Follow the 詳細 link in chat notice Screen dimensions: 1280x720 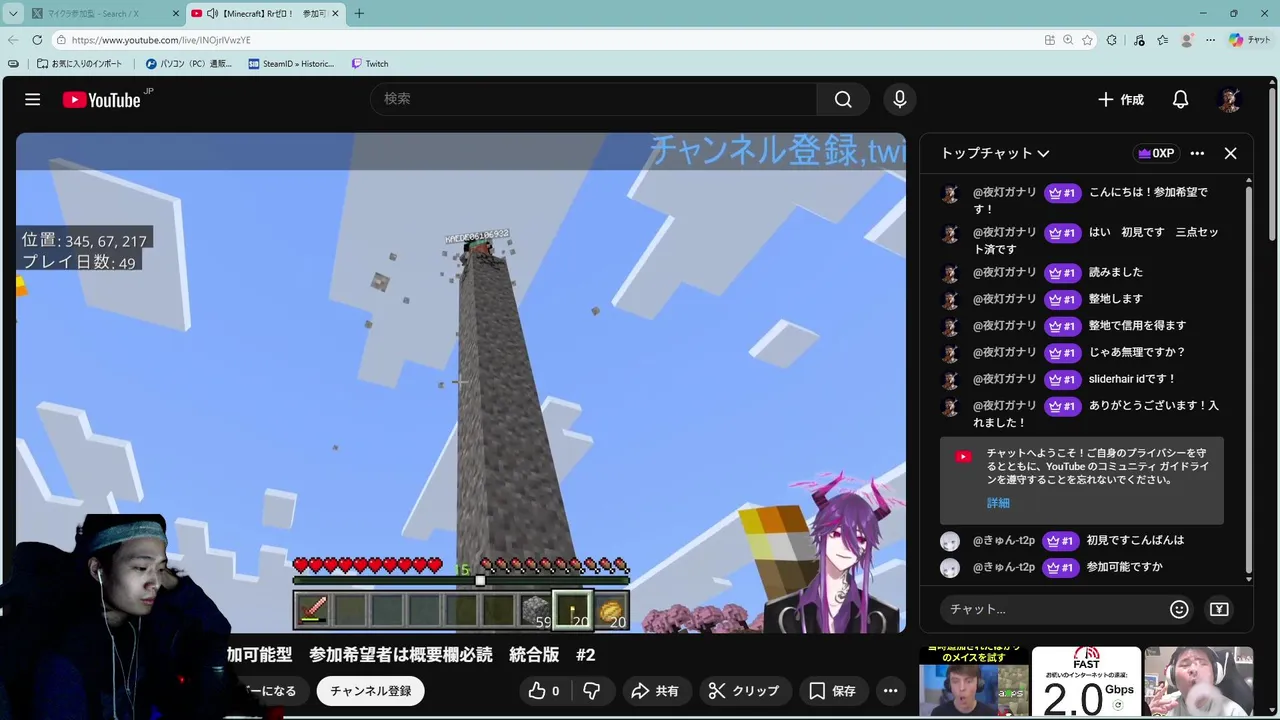click(998, 503)
